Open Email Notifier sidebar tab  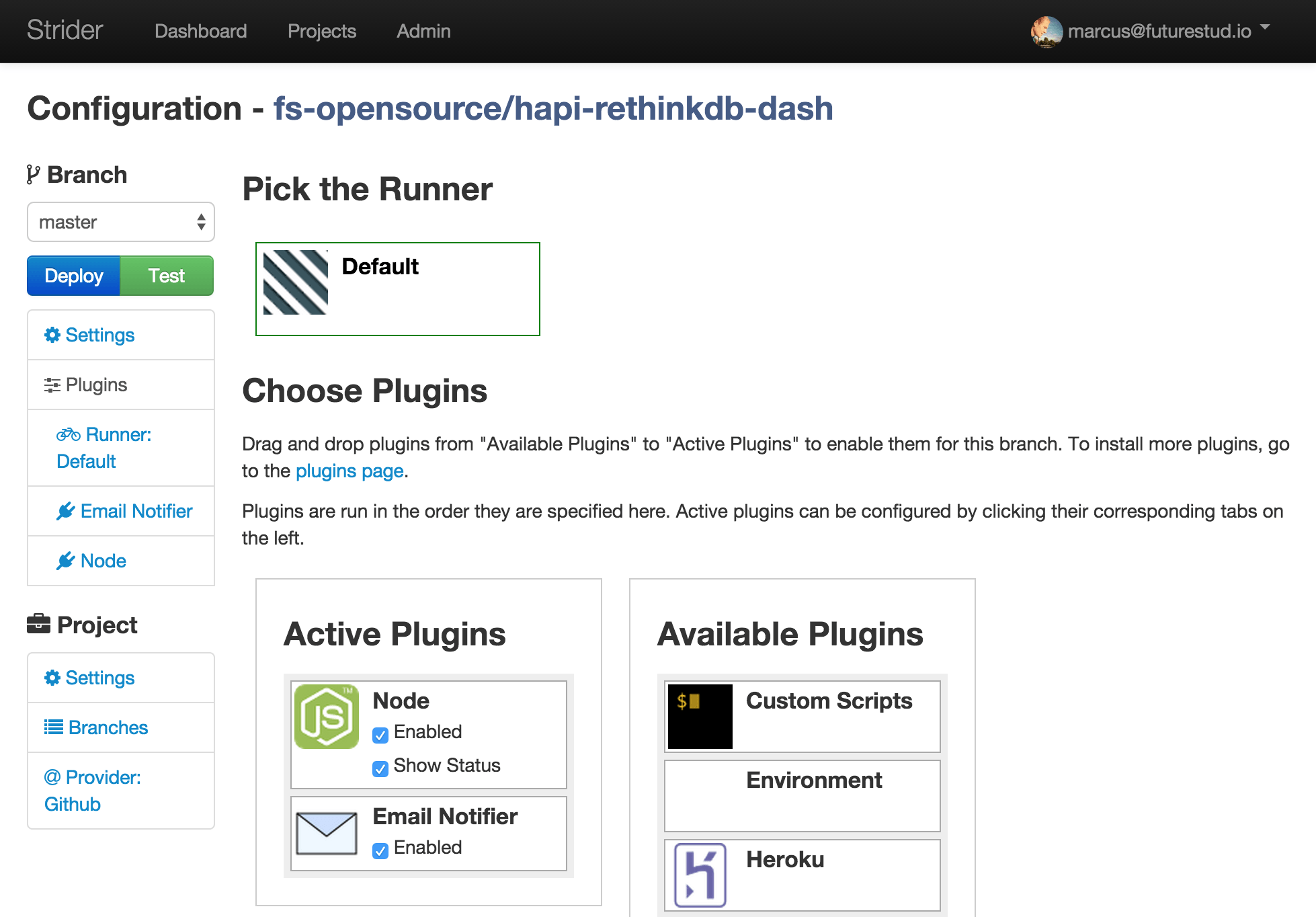121,511
